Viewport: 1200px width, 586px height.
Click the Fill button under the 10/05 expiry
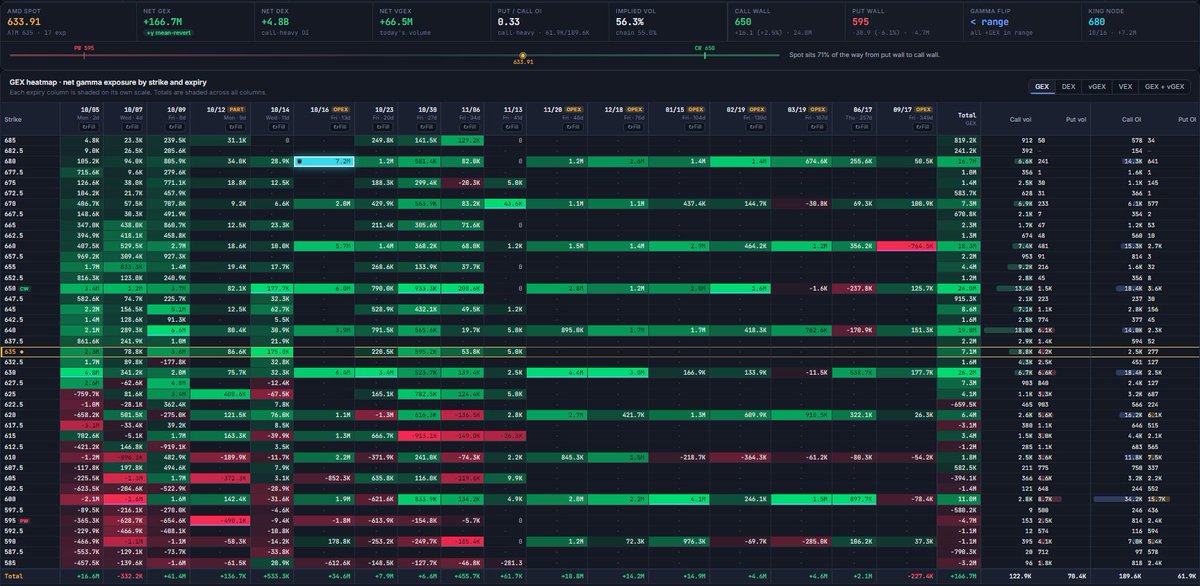(x=88, y=127)
